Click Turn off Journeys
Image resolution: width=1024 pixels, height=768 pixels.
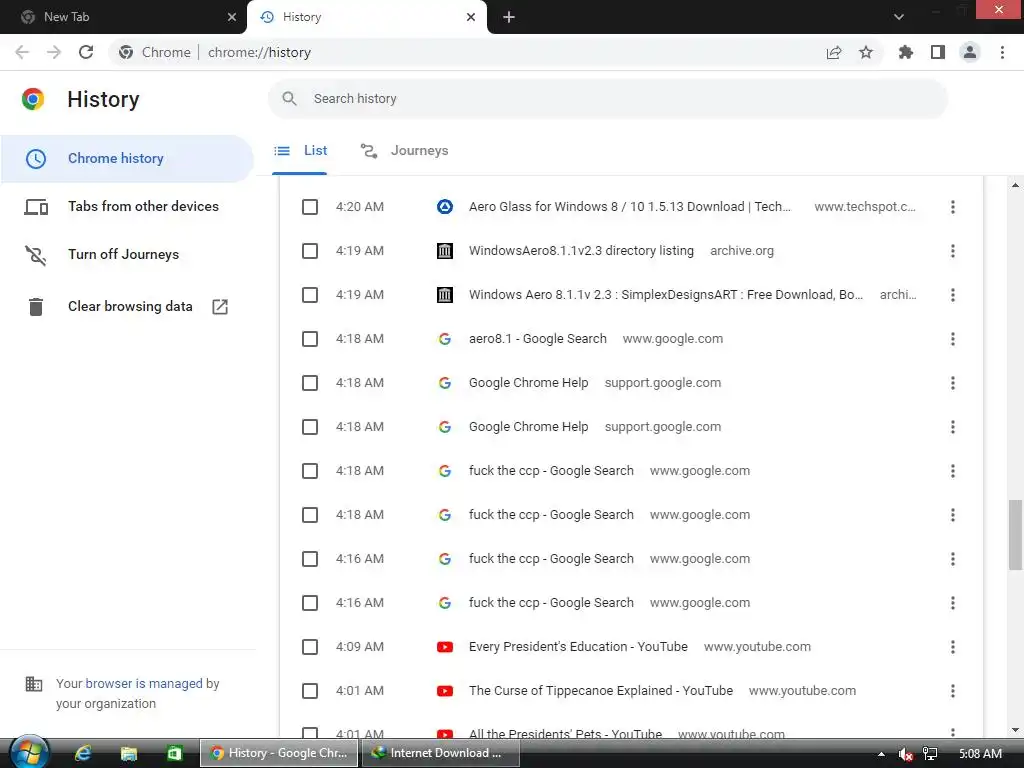127,255
